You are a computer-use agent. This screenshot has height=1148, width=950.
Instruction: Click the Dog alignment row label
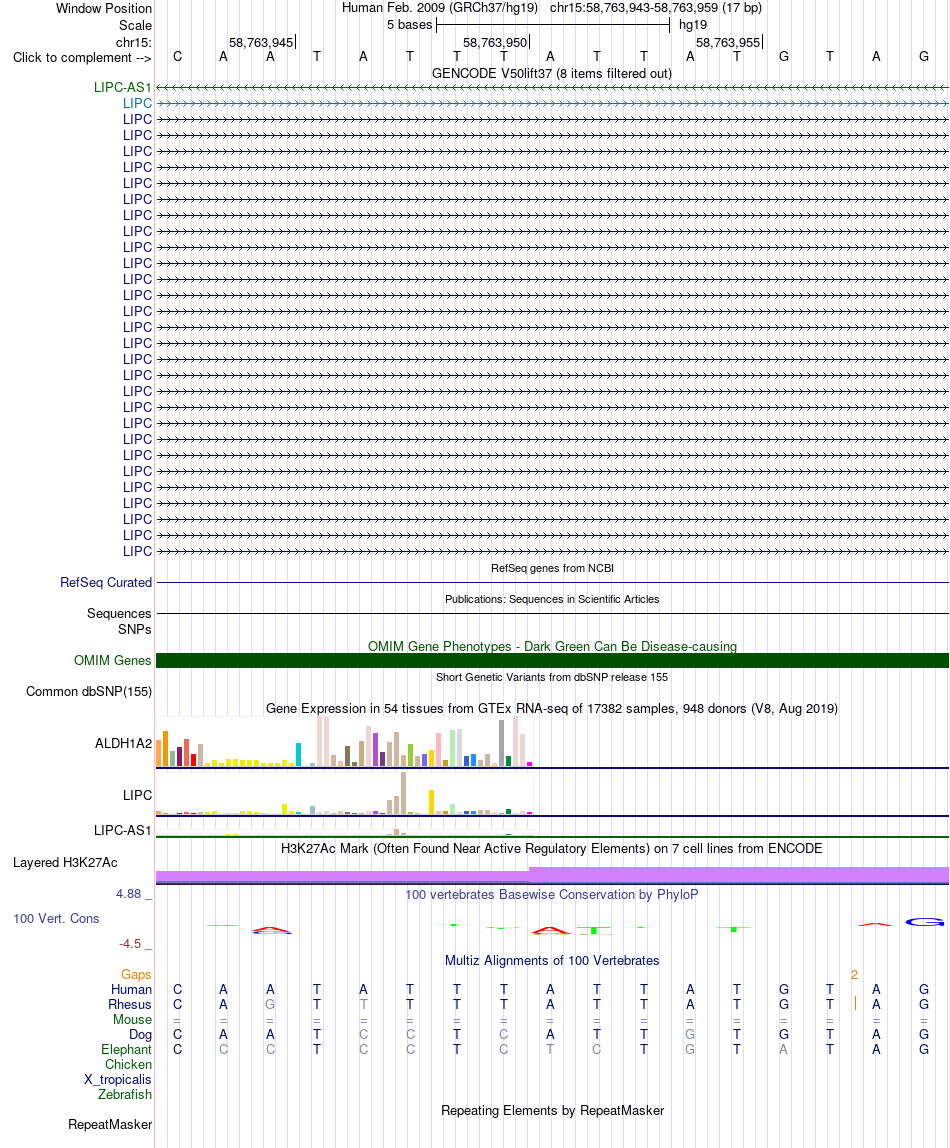tap(141, 1035)
